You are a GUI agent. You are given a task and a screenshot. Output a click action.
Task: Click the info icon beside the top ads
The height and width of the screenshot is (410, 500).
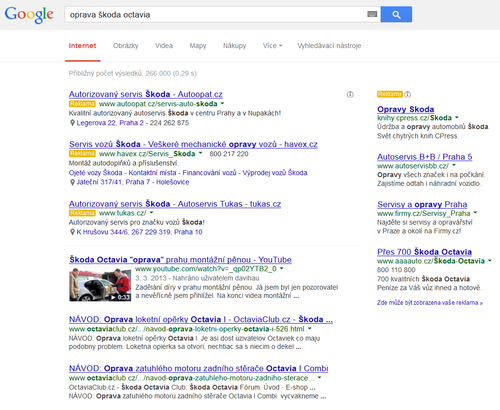pyautogui.click(x=350, y=95)
